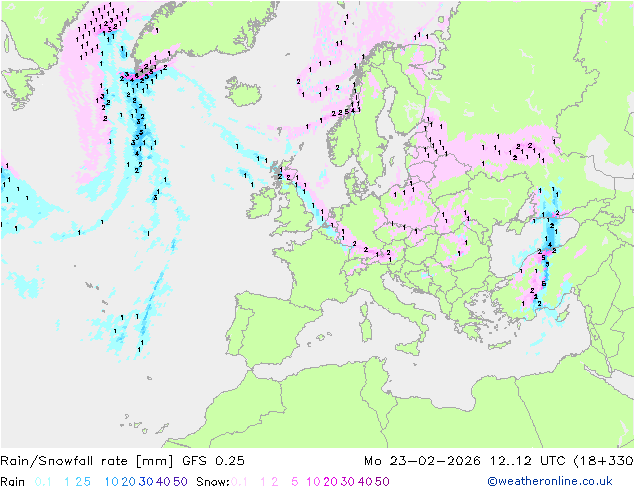Click the 'Rain/Snowfall rate [mm]' title text
The height and width of the screenshot is (490, 634).
pyautogui.click(x=87, y=461)
